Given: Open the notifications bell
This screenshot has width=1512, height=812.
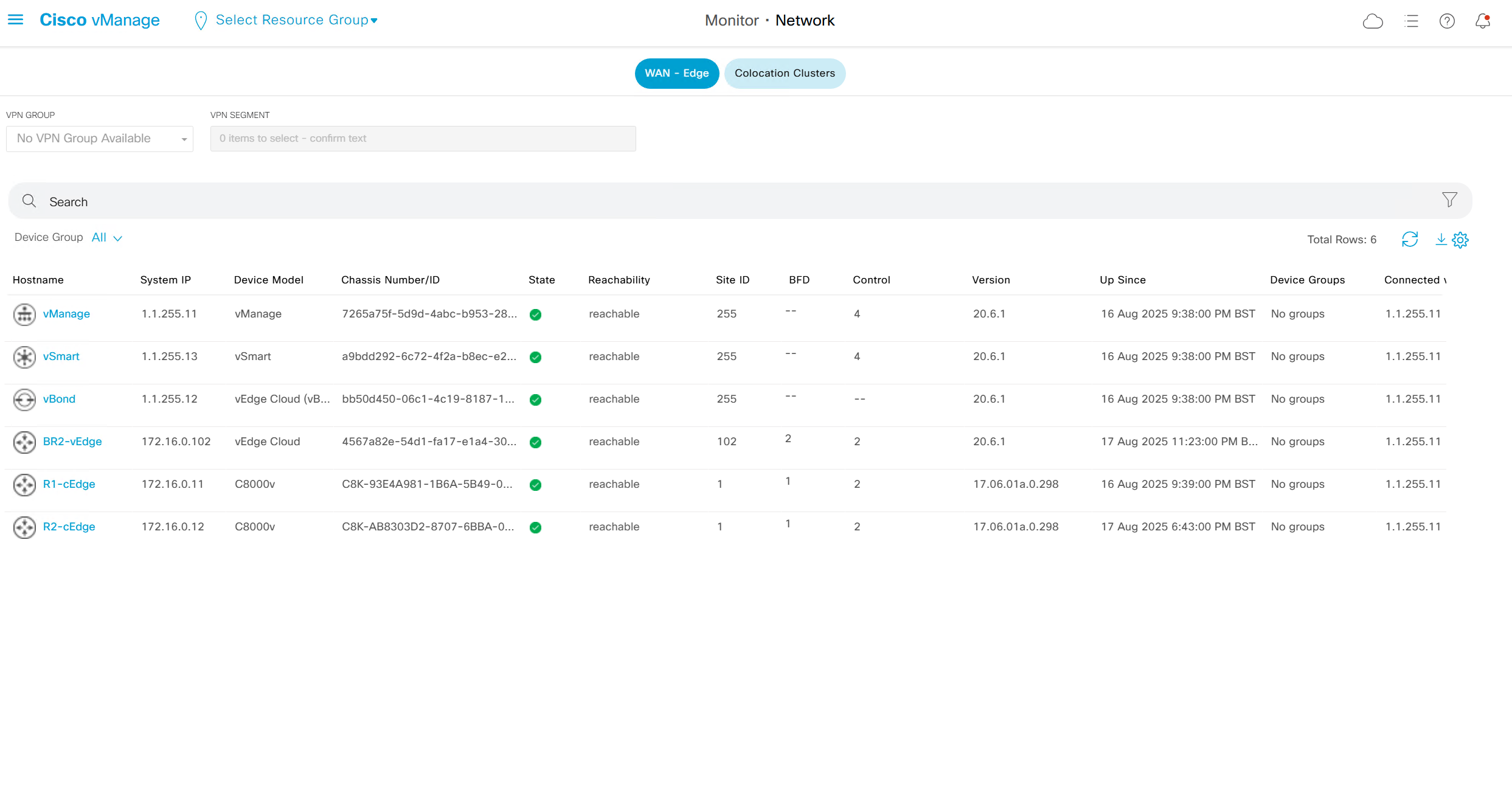Looking at the screenshot, I should coord(1483,21).
